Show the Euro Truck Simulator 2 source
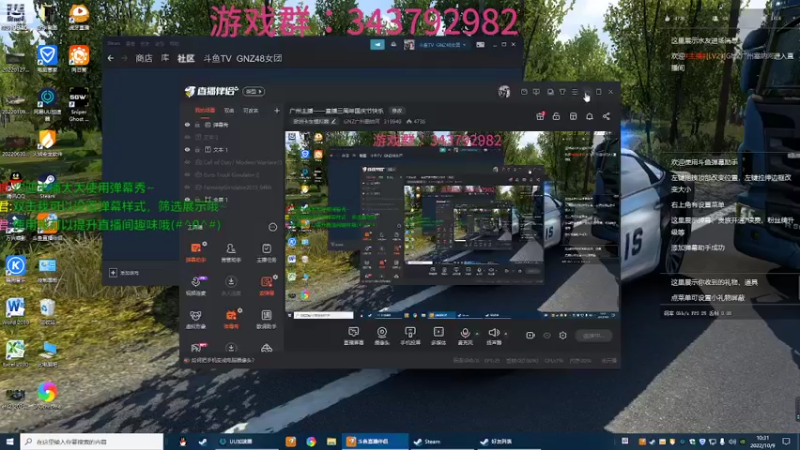 click(x=187, y=174)
